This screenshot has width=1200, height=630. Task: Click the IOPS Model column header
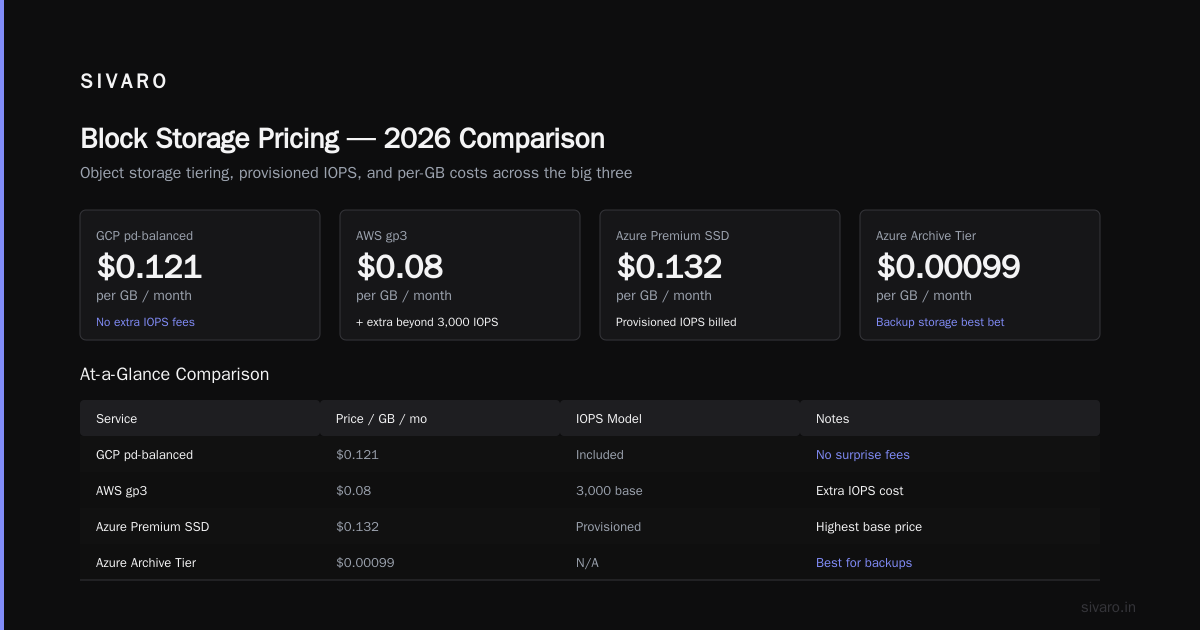coord(608,418)
